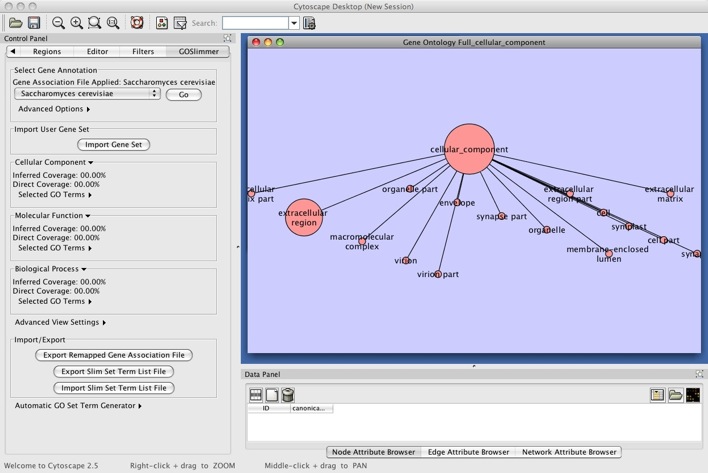The width and height of the screenshot is (708, 473).
Task: Expand Automatic GO Set Term Generator
Action: point(78,406)
